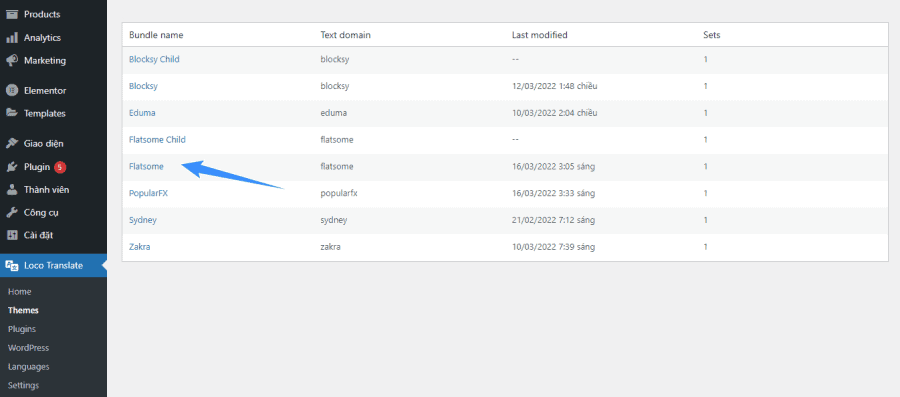
Task: Click the Giao diện paintbrush icon
Action: 11,143
